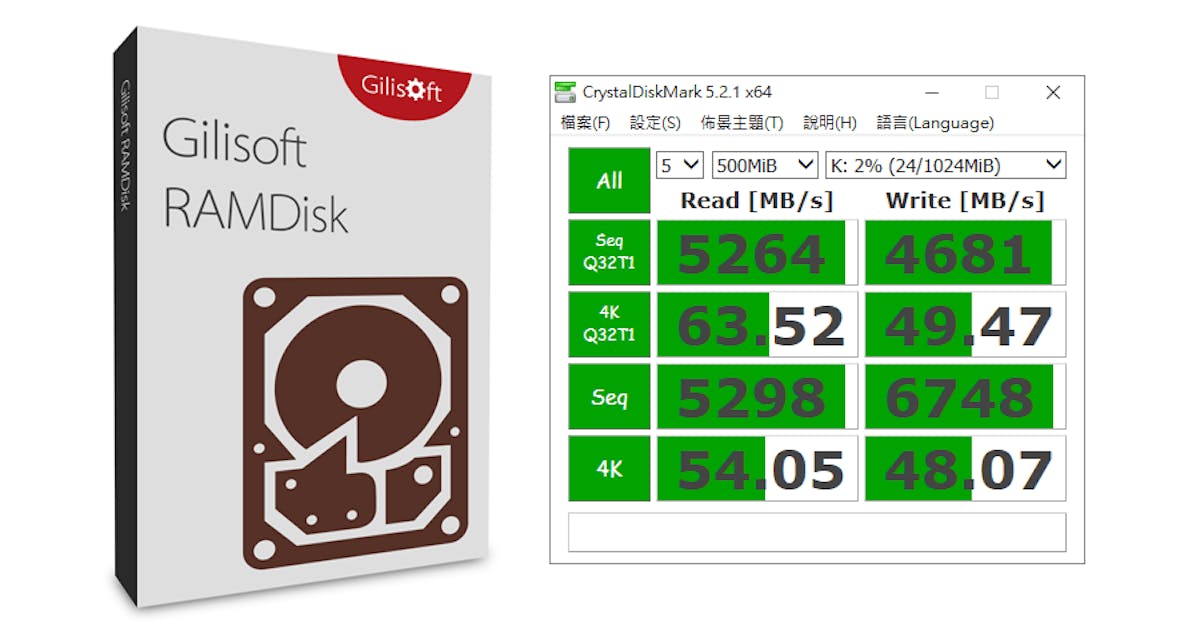Image resolution: width=1200 pixels, height=630 pixels.
Task: Open the 檔案(F) menu
Action: click(x=583, y=123)
